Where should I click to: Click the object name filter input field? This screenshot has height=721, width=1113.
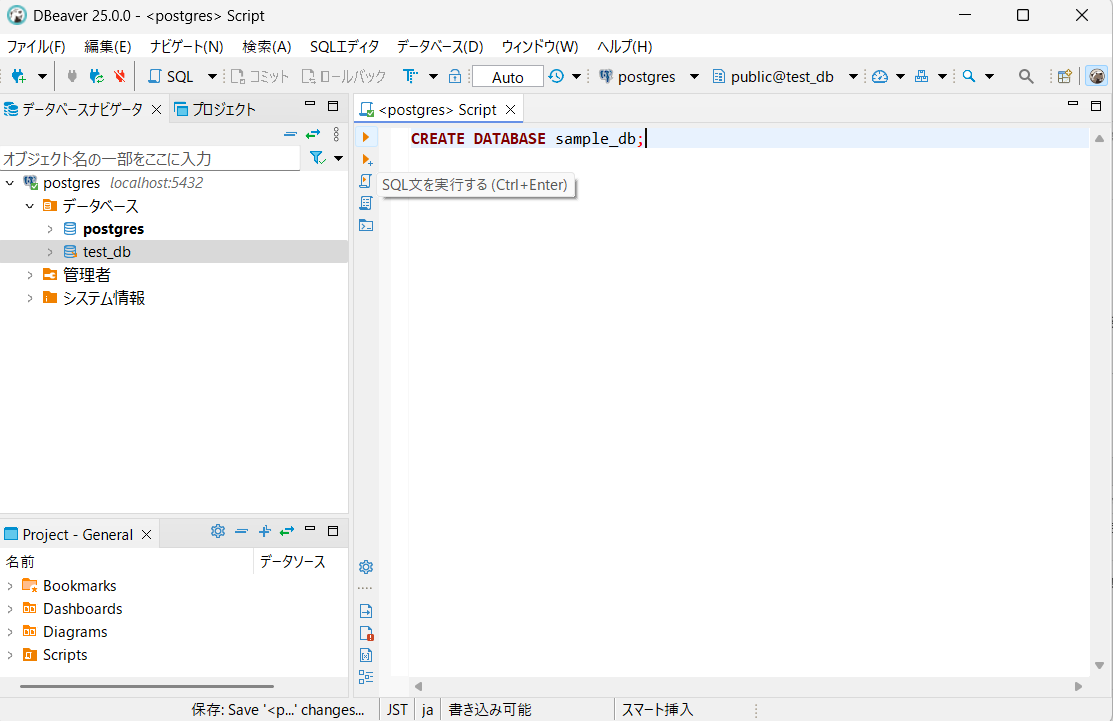pyautogui.click(x=150, y=158)
